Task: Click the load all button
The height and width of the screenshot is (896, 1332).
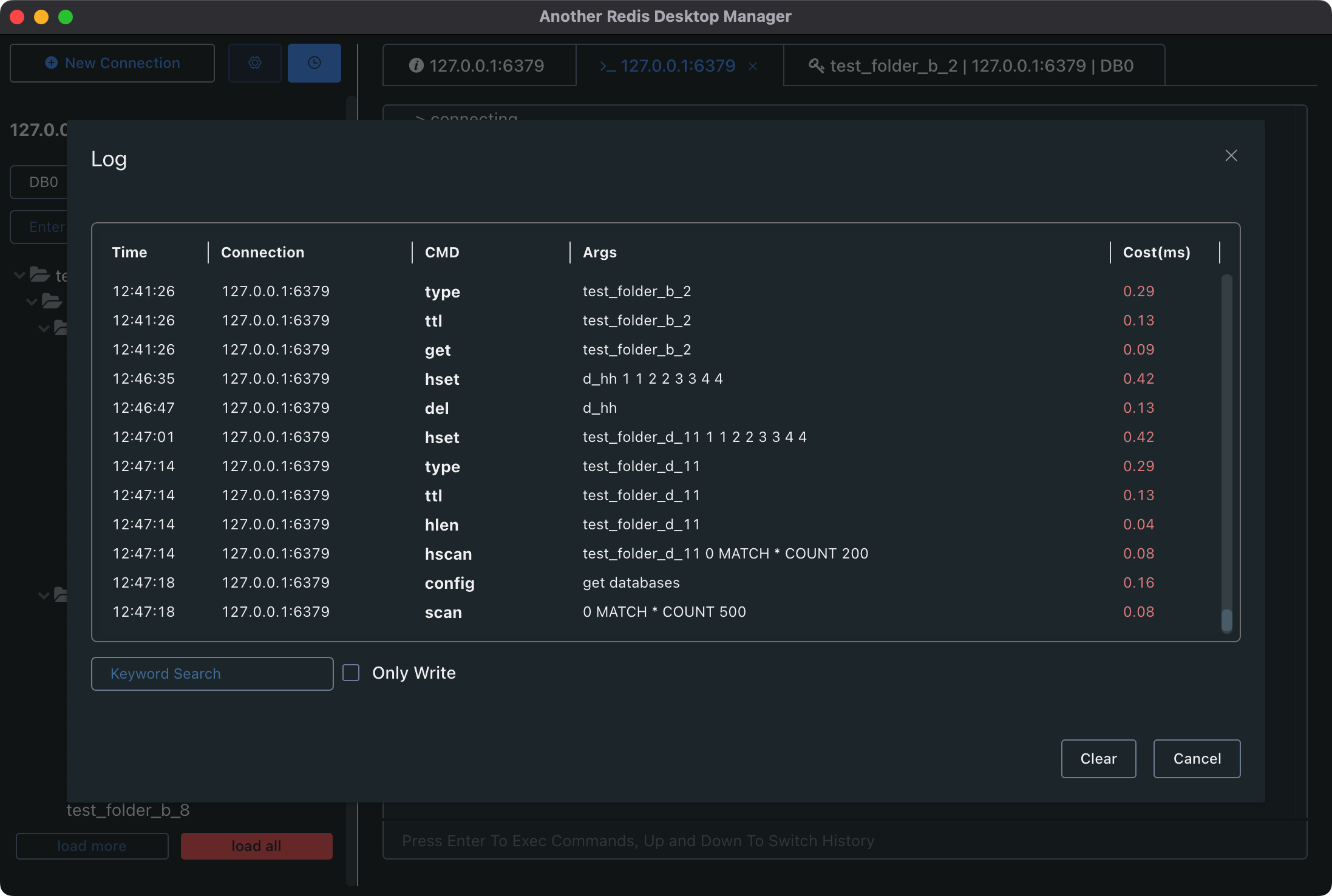Action: tap(256, 845)
